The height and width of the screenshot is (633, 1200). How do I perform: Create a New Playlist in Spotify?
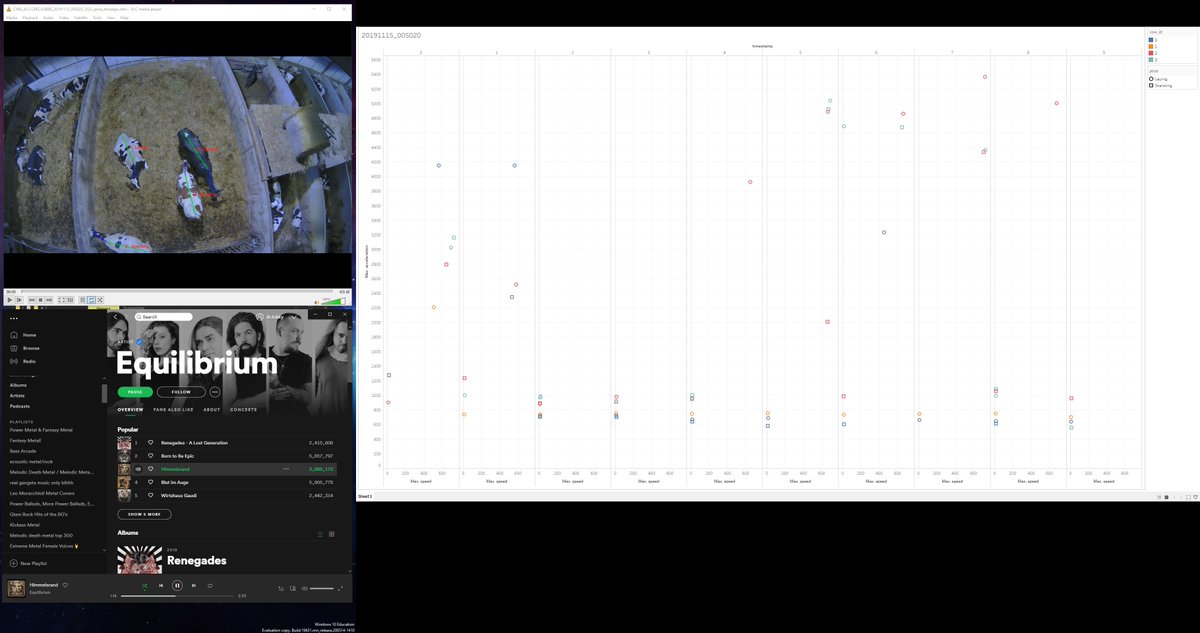coord(27,563)
